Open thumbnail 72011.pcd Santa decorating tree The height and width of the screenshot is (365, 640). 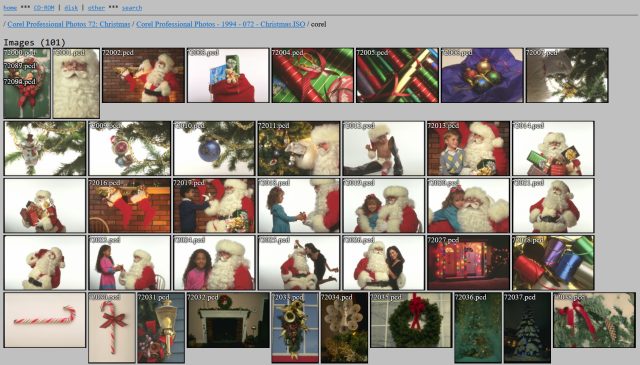[x=299, y=148]
